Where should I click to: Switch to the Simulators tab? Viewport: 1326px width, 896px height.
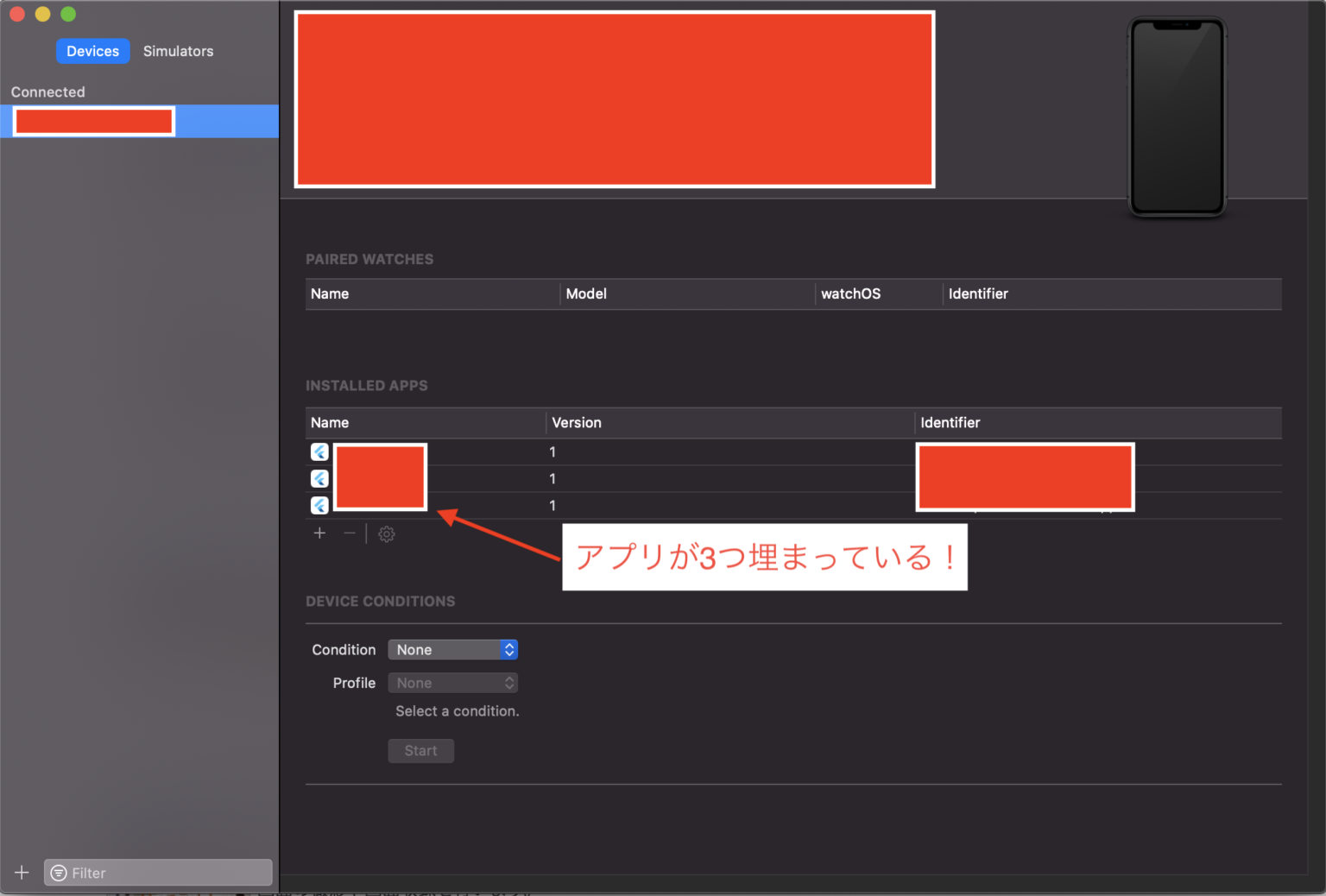[x=178, y=51]
